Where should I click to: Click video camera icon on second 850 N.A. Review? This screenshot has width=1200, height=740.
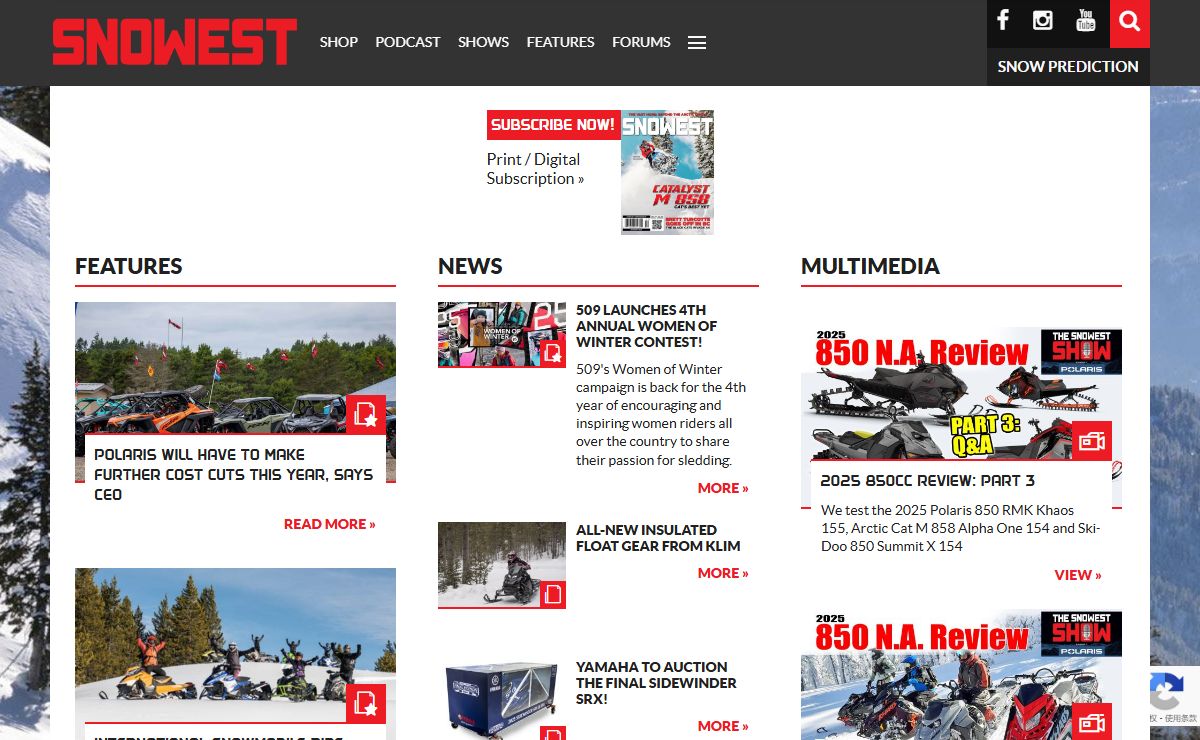point(1092,722)
